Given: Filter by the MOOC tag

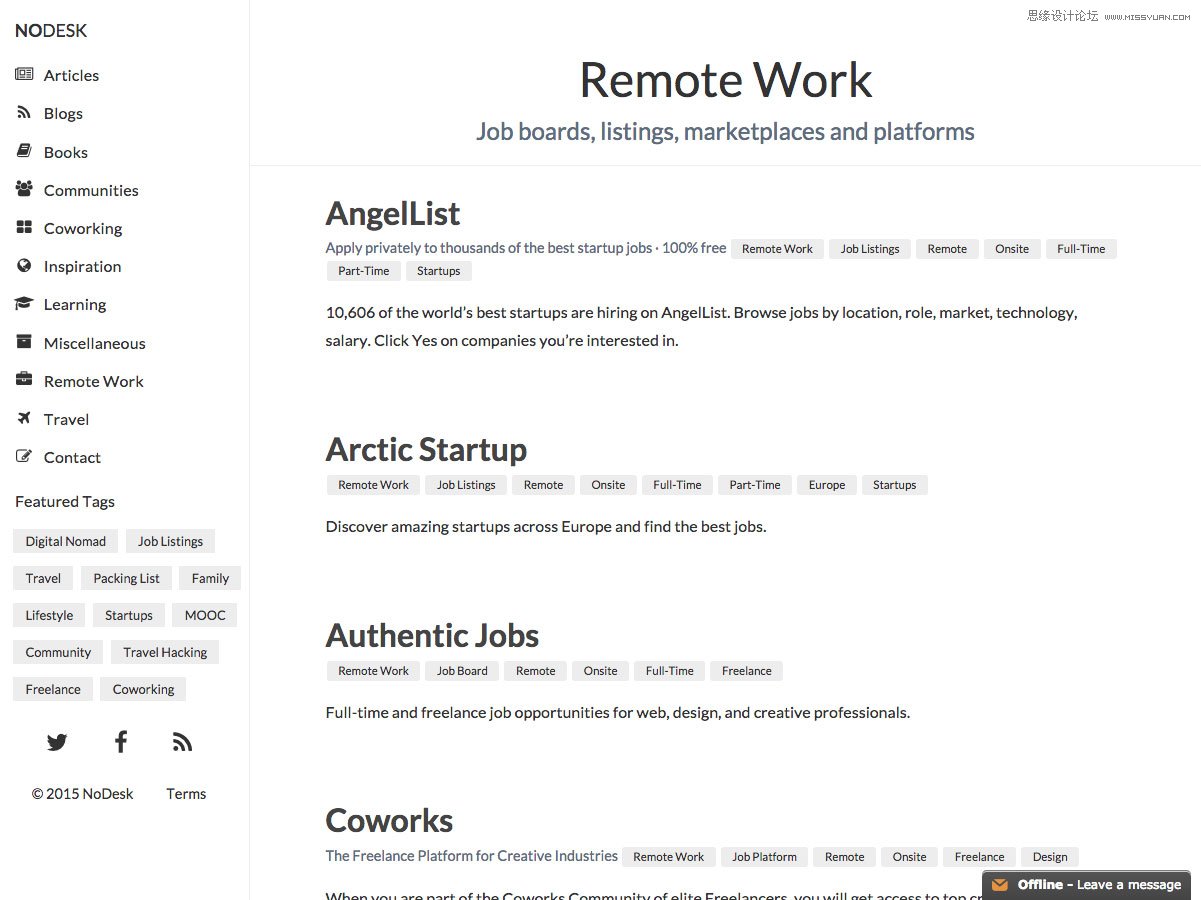Looking at the screenshot, I should tap(205, 615).
